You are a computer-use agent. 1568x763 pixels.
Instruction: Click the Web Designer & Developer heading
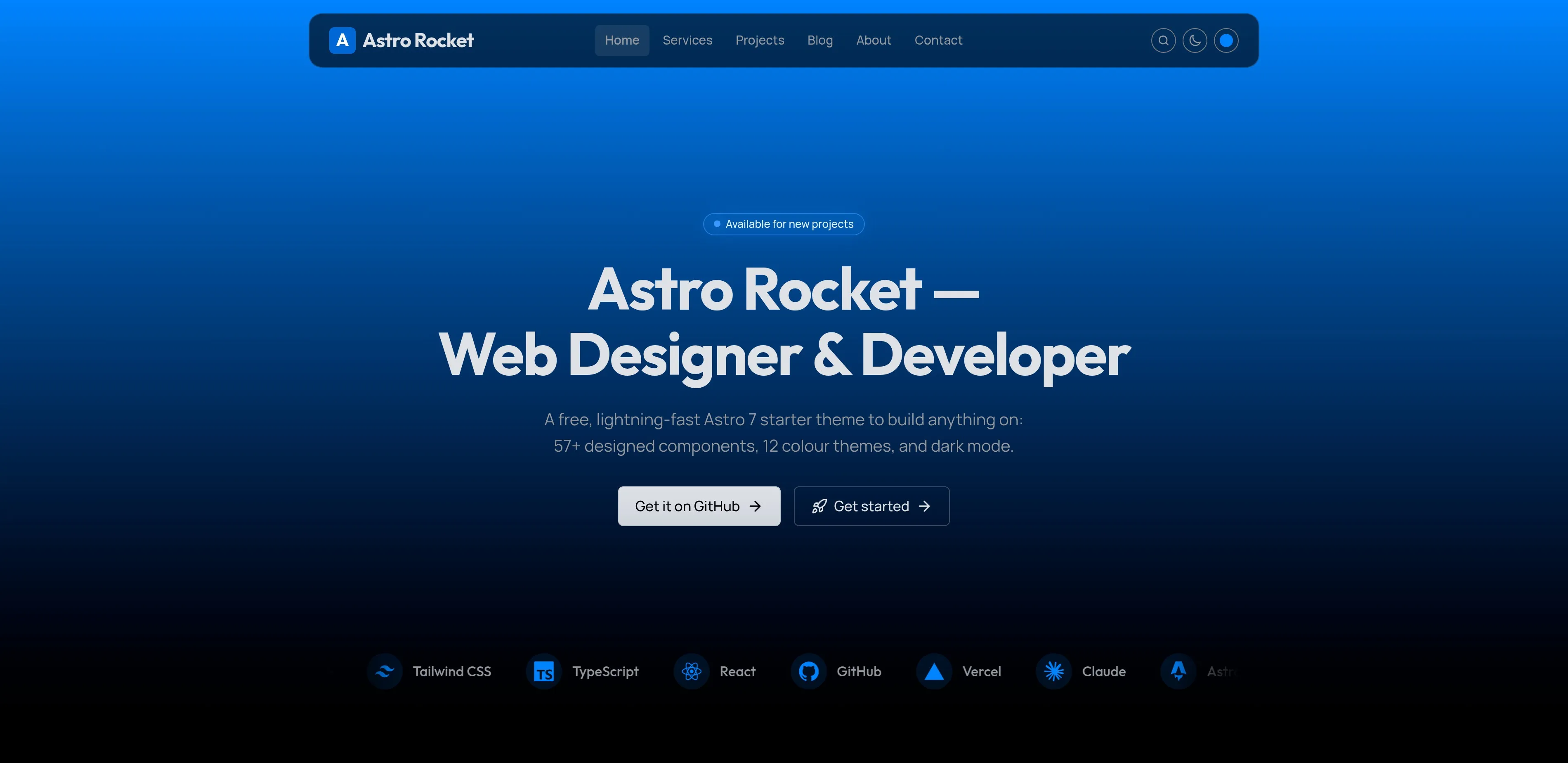[784, 356]
